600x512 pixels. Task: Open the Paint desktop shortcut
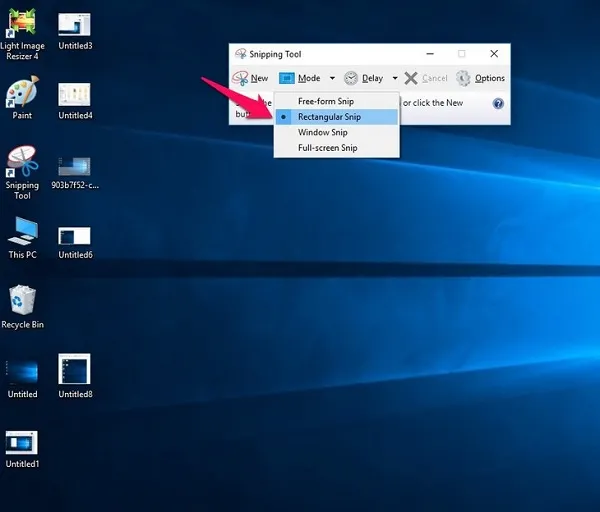click(22, 94)
